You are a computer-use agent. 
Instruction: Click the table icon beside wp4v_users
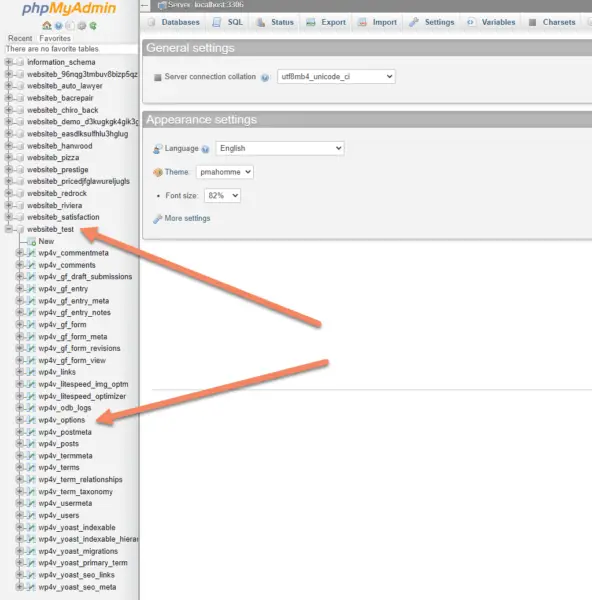point(31,515)
